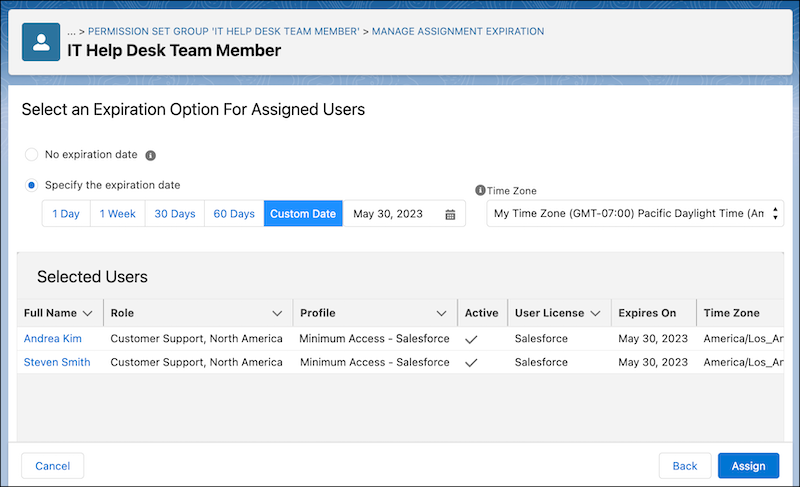Click Steven Smith's May 30, 2023 expiry cell

pos(653,362)
